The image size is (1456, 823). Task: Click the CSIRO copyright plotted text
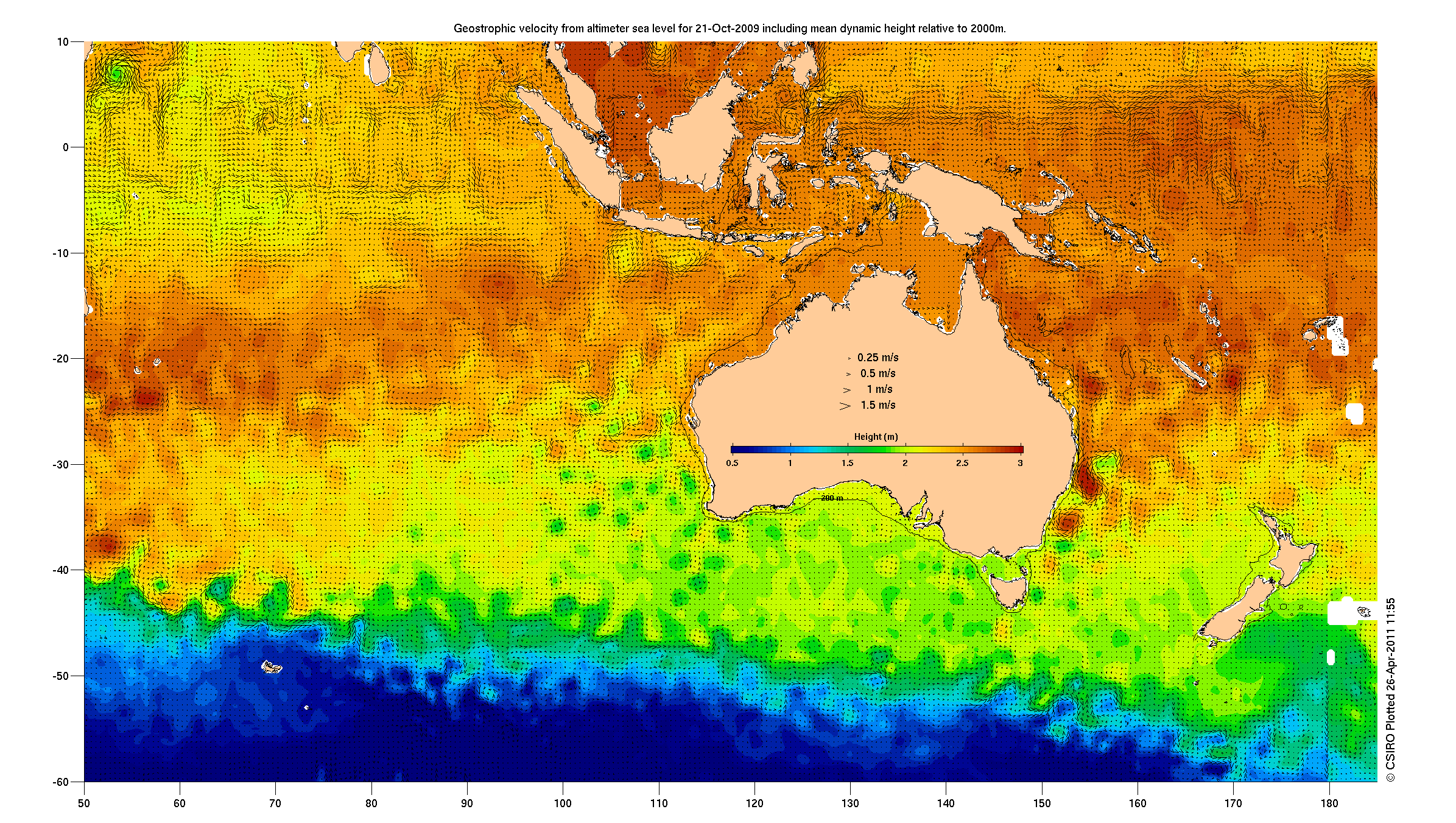click(x=1390, y=690)
